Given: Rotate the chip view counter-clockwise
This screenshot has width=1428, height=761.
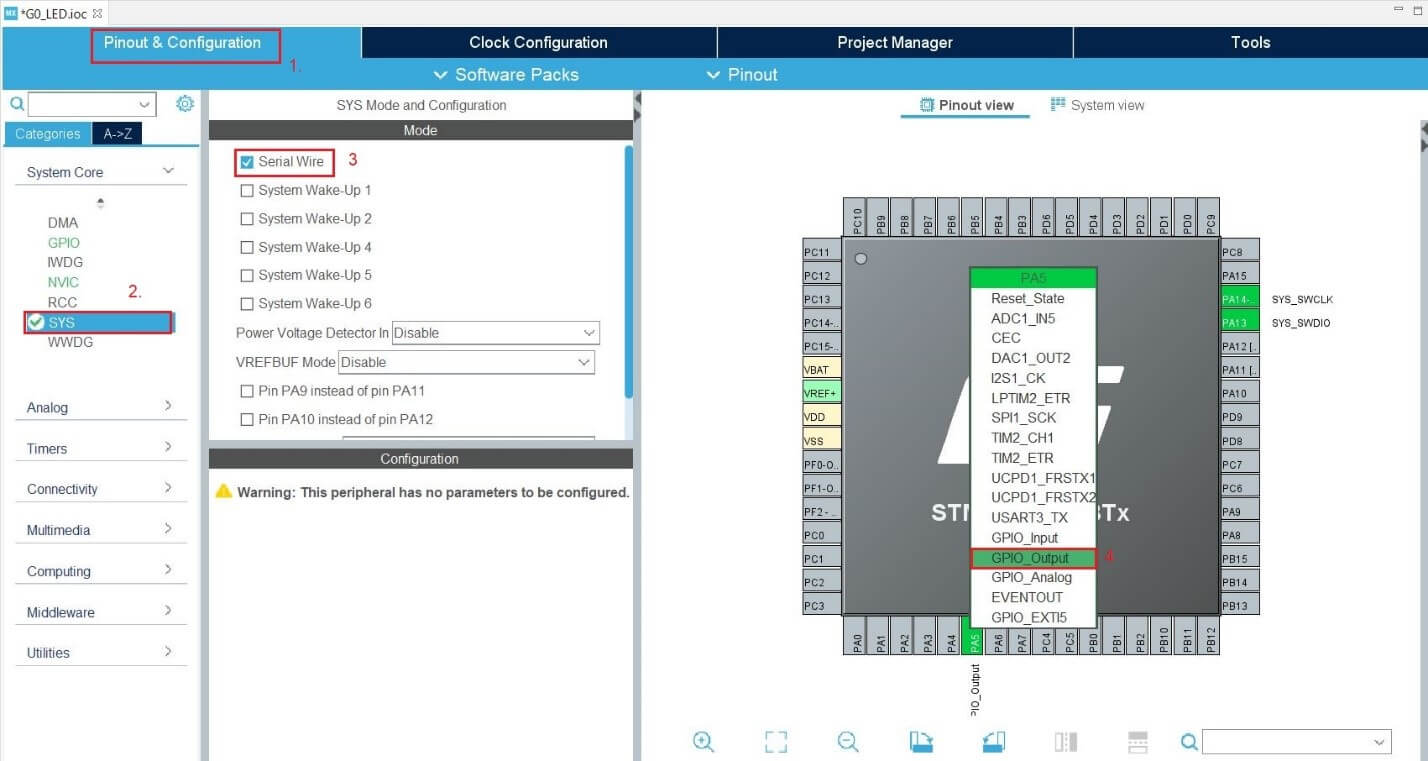Looking at the screenshot, I should click(993, 741).
